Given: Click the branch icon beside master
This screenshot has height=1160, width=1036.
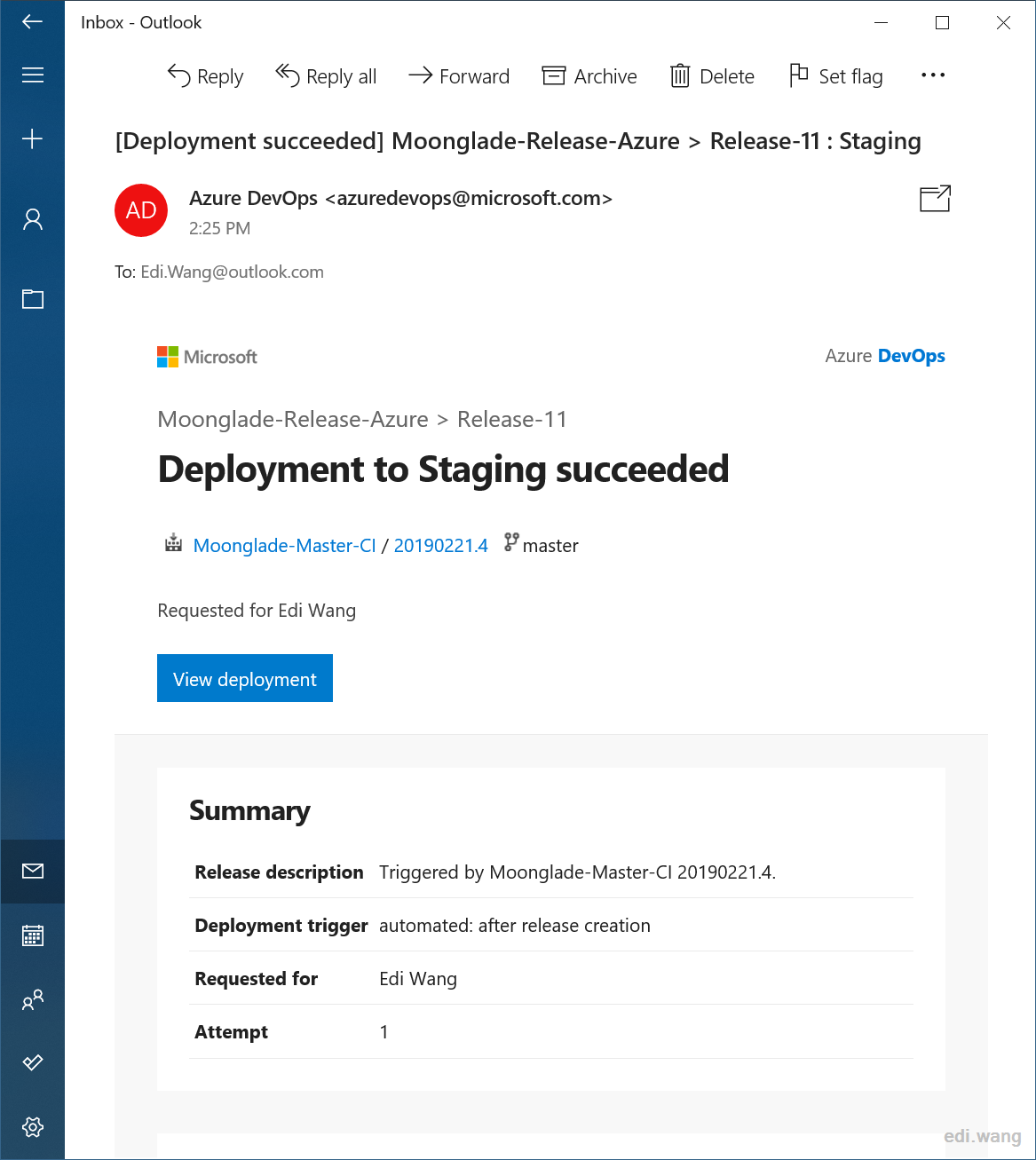Looking at the screenshot, I should coord(511,542).
